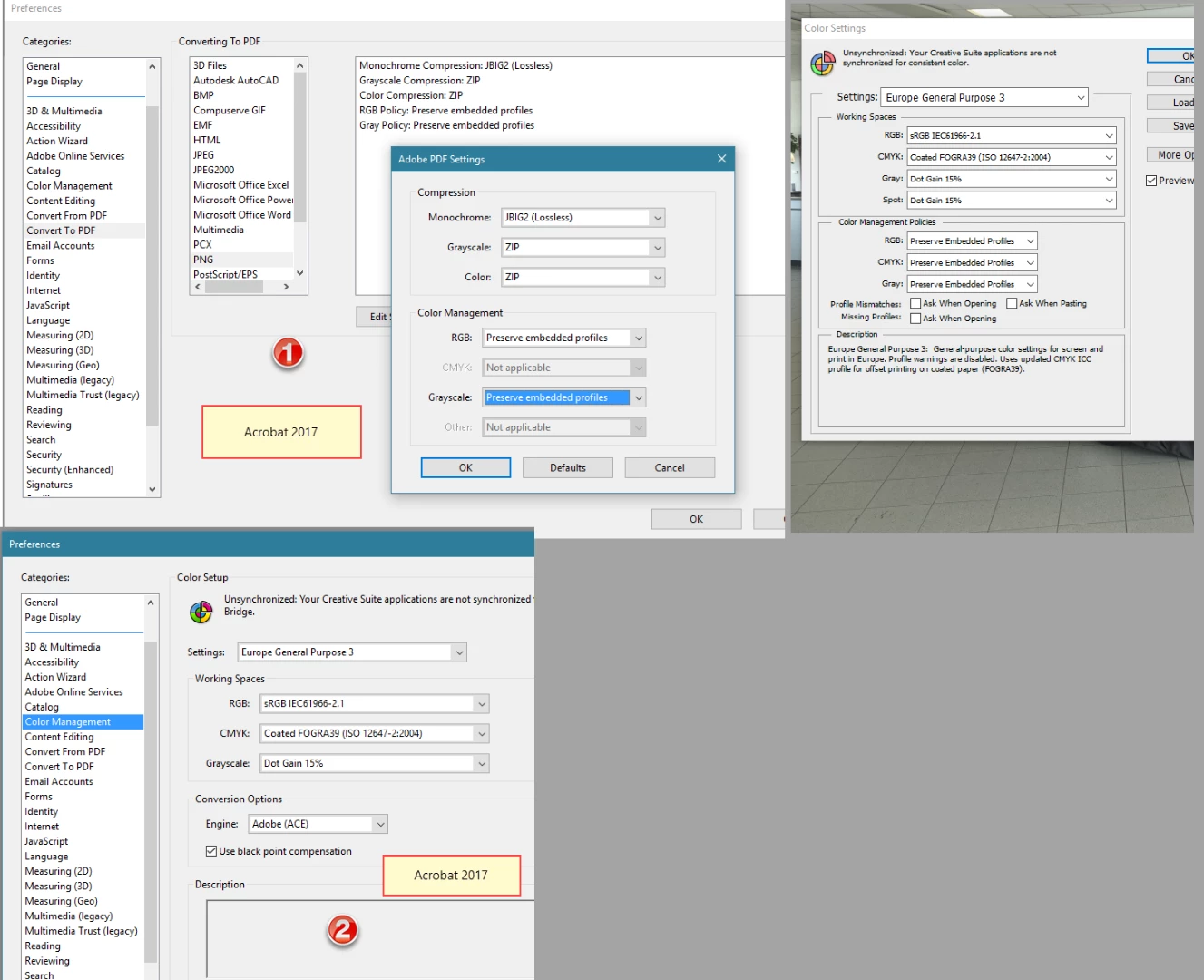Image resolution: width=1204 pixels, height=980 pixels.
Task: Close the Adobe PDF Settings dialog
Action: 721,159
